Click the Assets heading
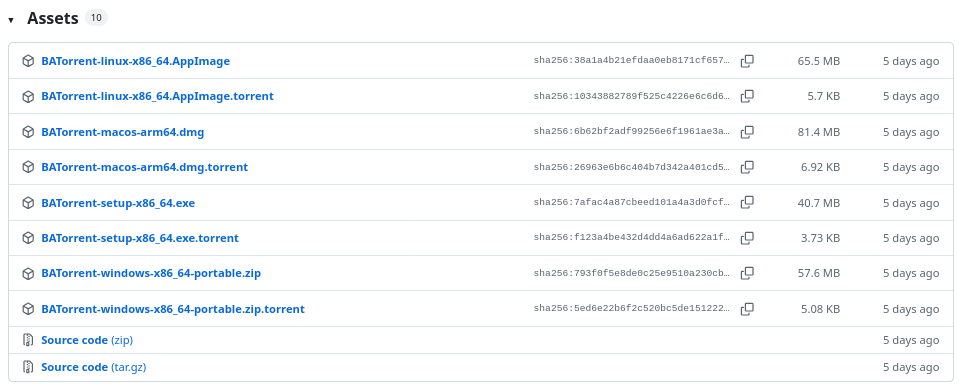The height and width of the screenshot is (392, 959). click(53, 18)
